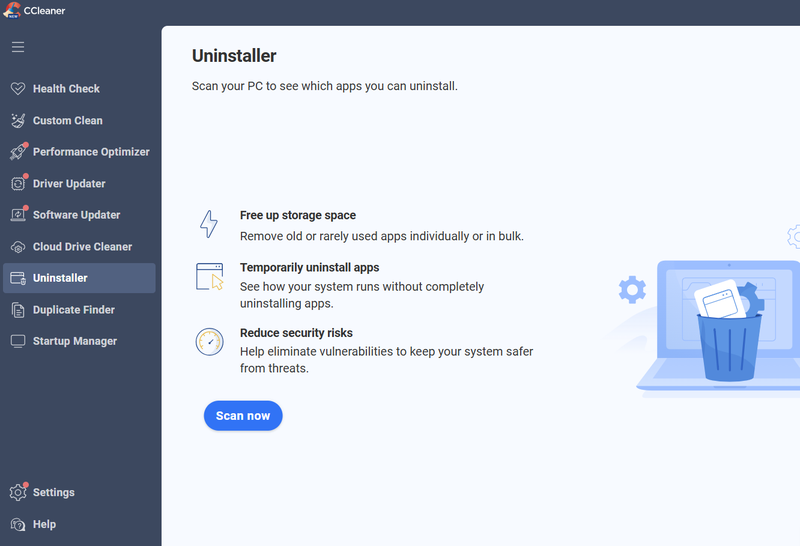Screen dimensions: 800x546
Task: Collapse the sidebar with the hamburger menu icon
Action: click(18, 47)
